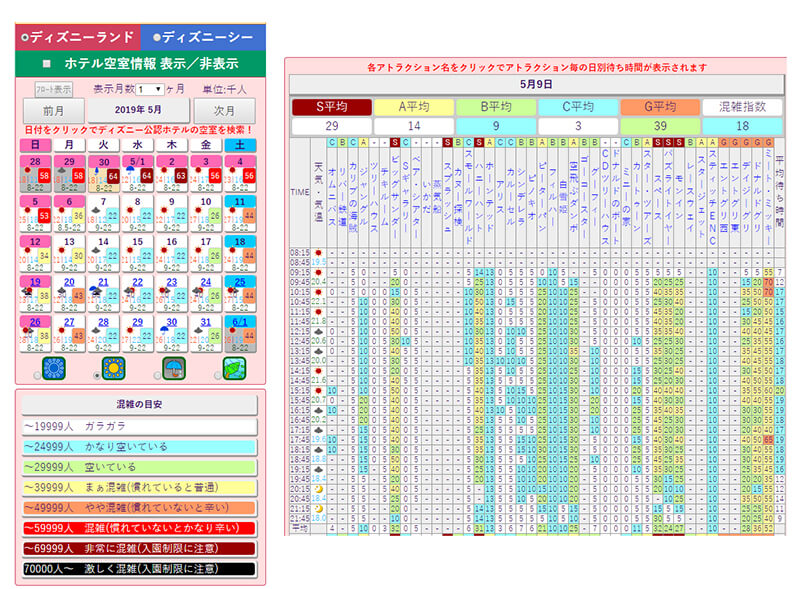Open the モンイン attraction link
800x589 pixels.
click(x=679, y=196)
